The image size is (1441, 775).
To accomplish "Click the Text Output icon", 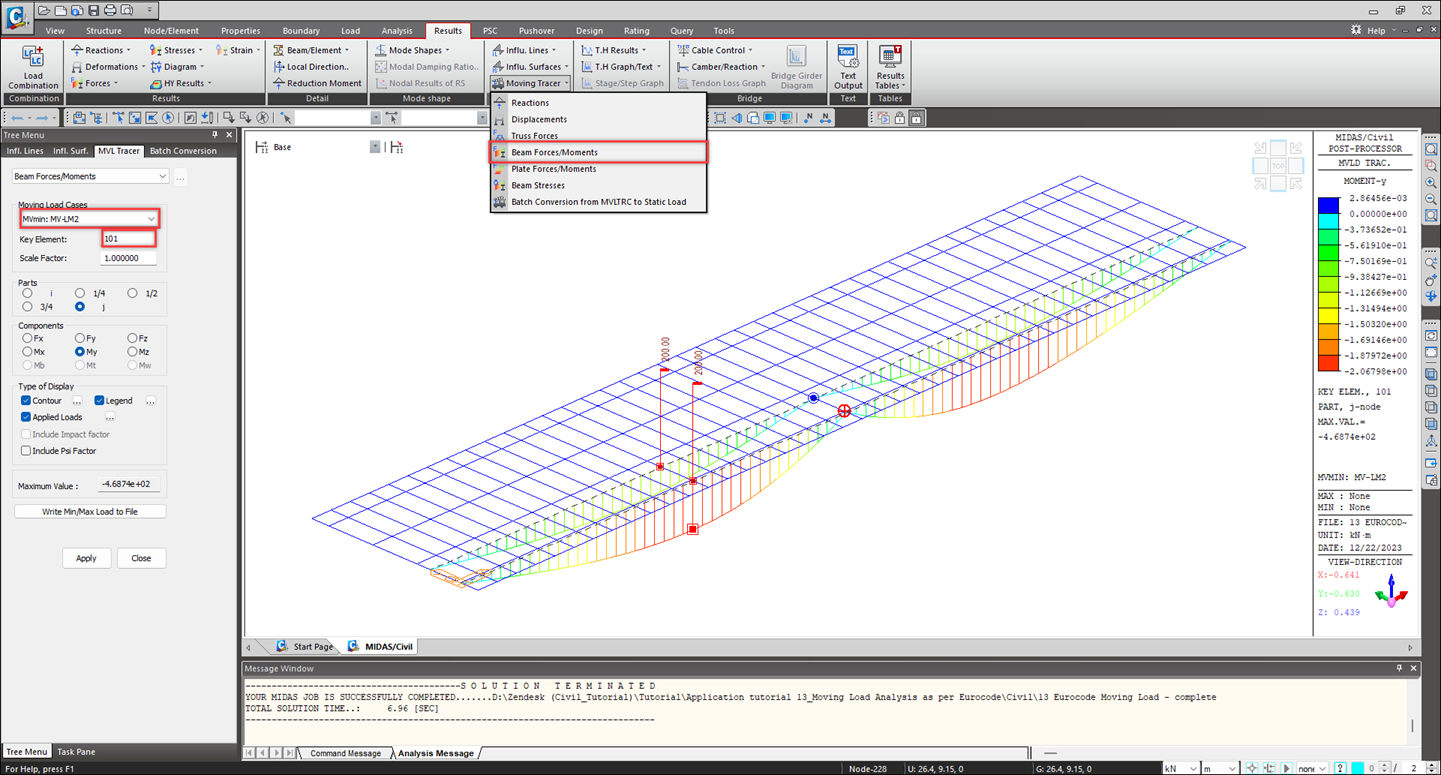I will tap(847, 66).
